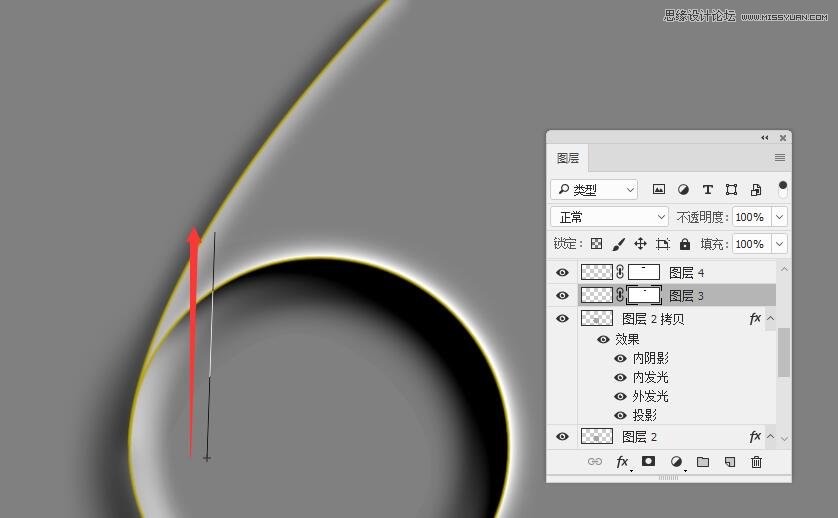The height and width of the screenshot is (518, 838).
Task: Open the Layers panel options menu
Action: coord(780,158)
